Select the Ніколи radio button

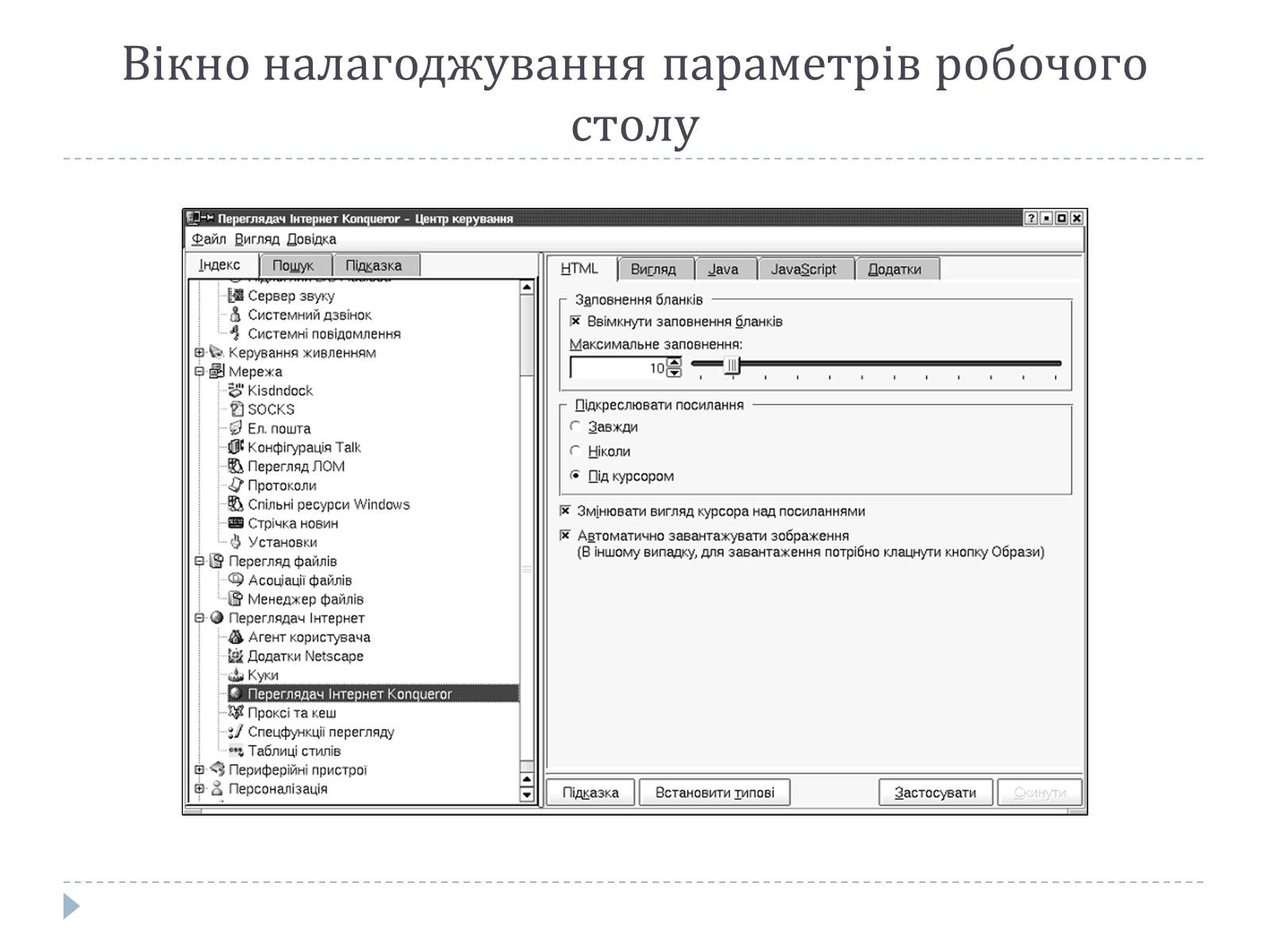tap(575, 451)
